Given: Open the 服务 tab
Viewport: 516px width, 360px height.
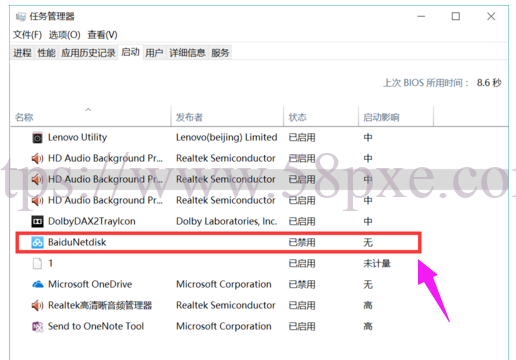Looking at the screenshot, I should tap(220, 53).
